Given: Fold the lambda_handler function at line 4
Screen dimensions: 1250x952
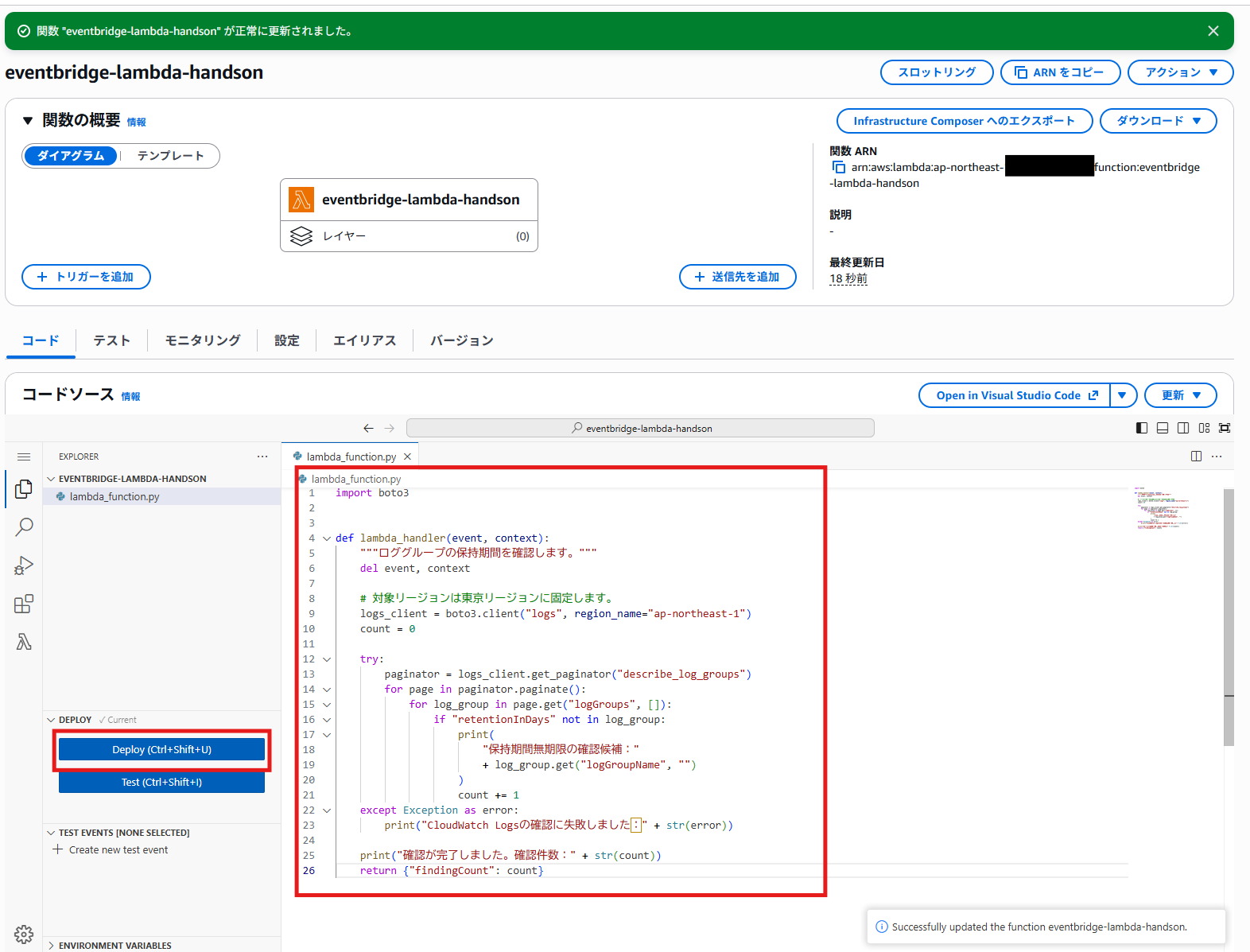Looking at the screenshot, I should 327,538.
